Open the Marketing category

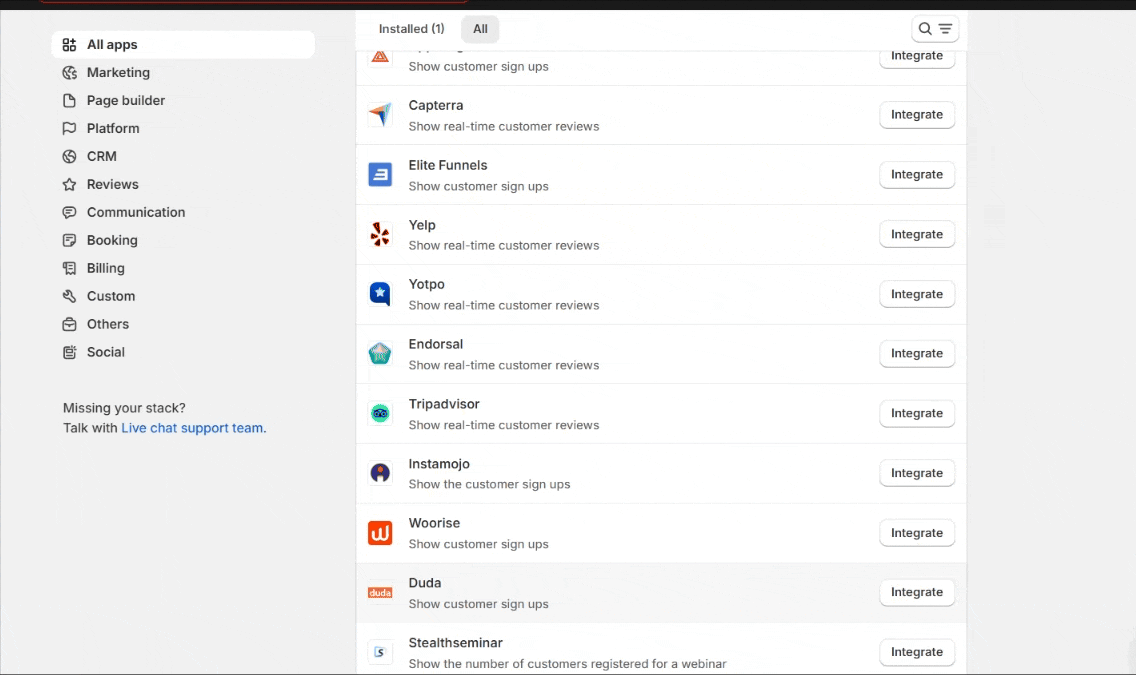tap(118, 73)
